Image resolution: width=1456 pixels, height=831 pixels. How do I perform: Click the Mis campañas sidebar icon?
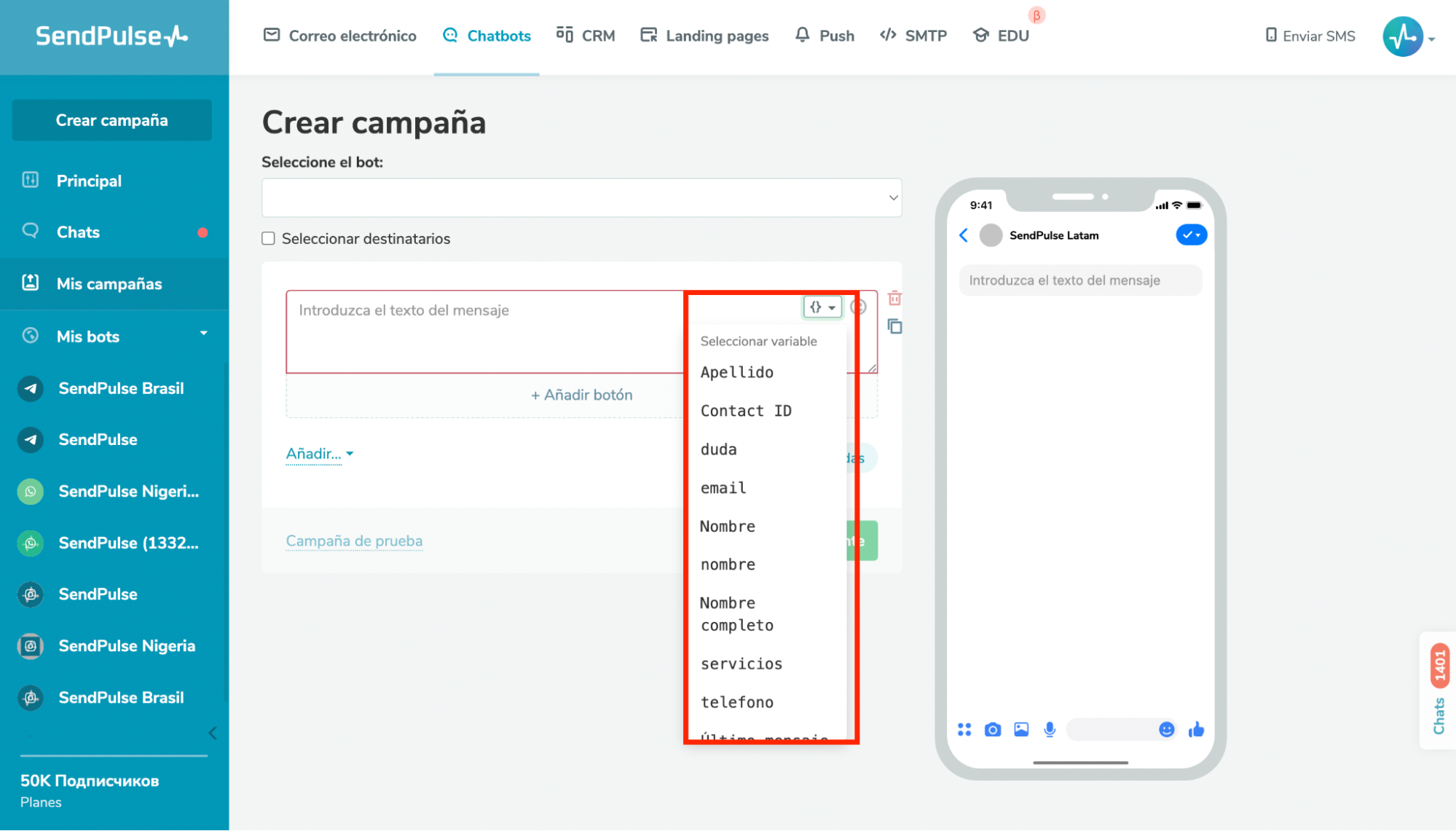point(31,283)
